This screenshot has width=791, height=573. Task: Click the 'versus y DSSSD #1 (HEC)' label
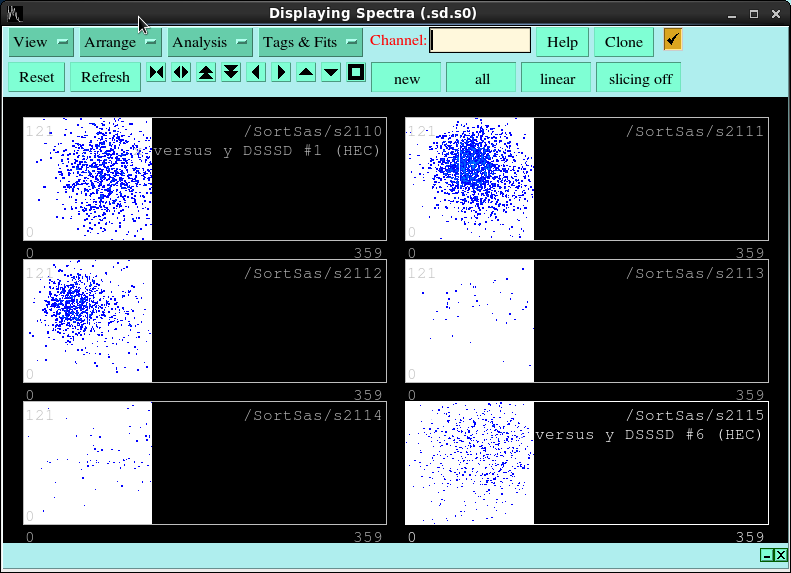tap(266, 151)
